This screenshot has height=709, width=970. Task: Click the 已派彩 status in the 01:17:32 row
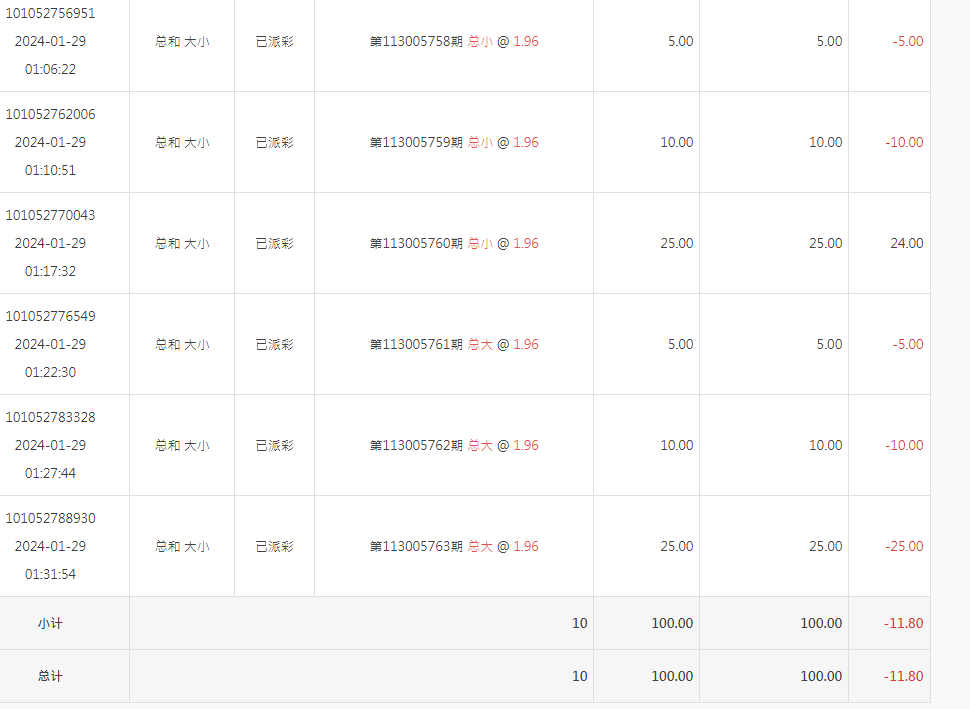pyautogui.click(x=274, y=243)
